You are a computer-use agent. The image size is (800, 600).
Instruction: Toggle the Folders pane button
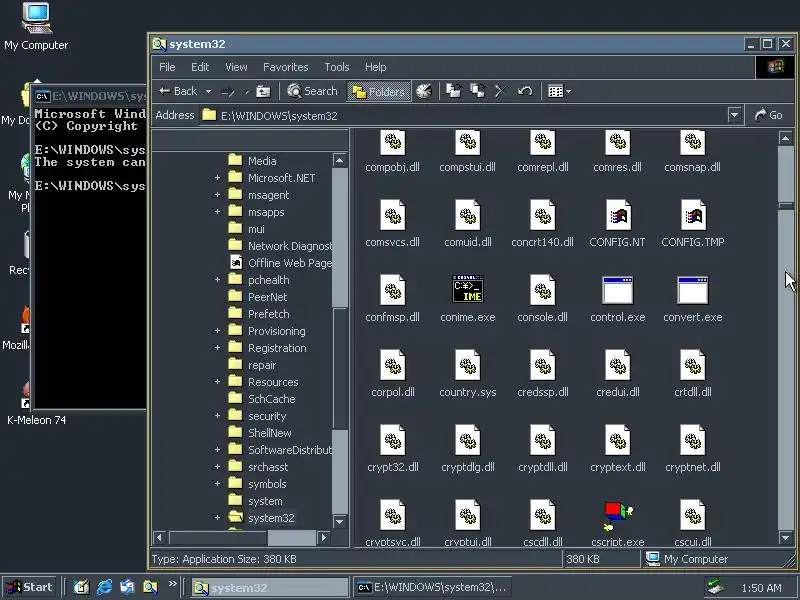tap(379, 92)
